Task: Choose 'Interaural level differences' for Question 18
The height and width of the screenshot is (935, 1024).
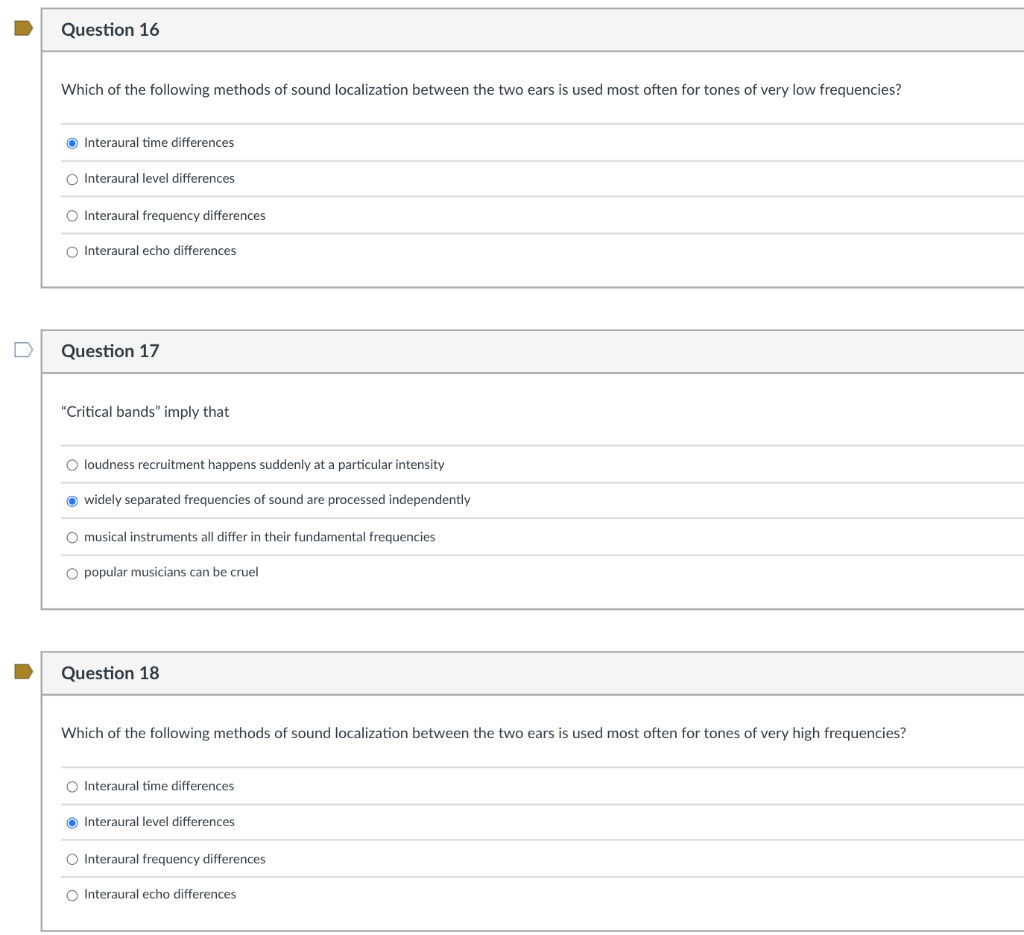Action: pyautogui.click(x=72, y=822)
